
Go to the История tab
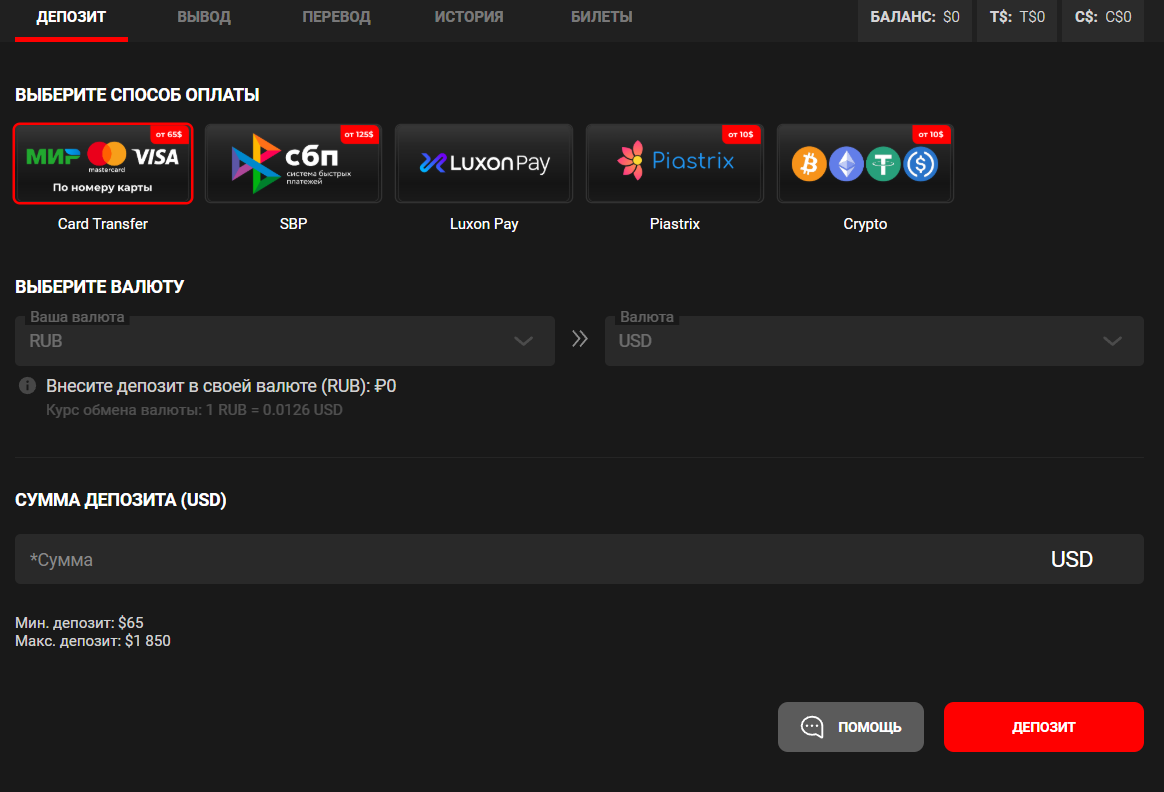[469, 17]
